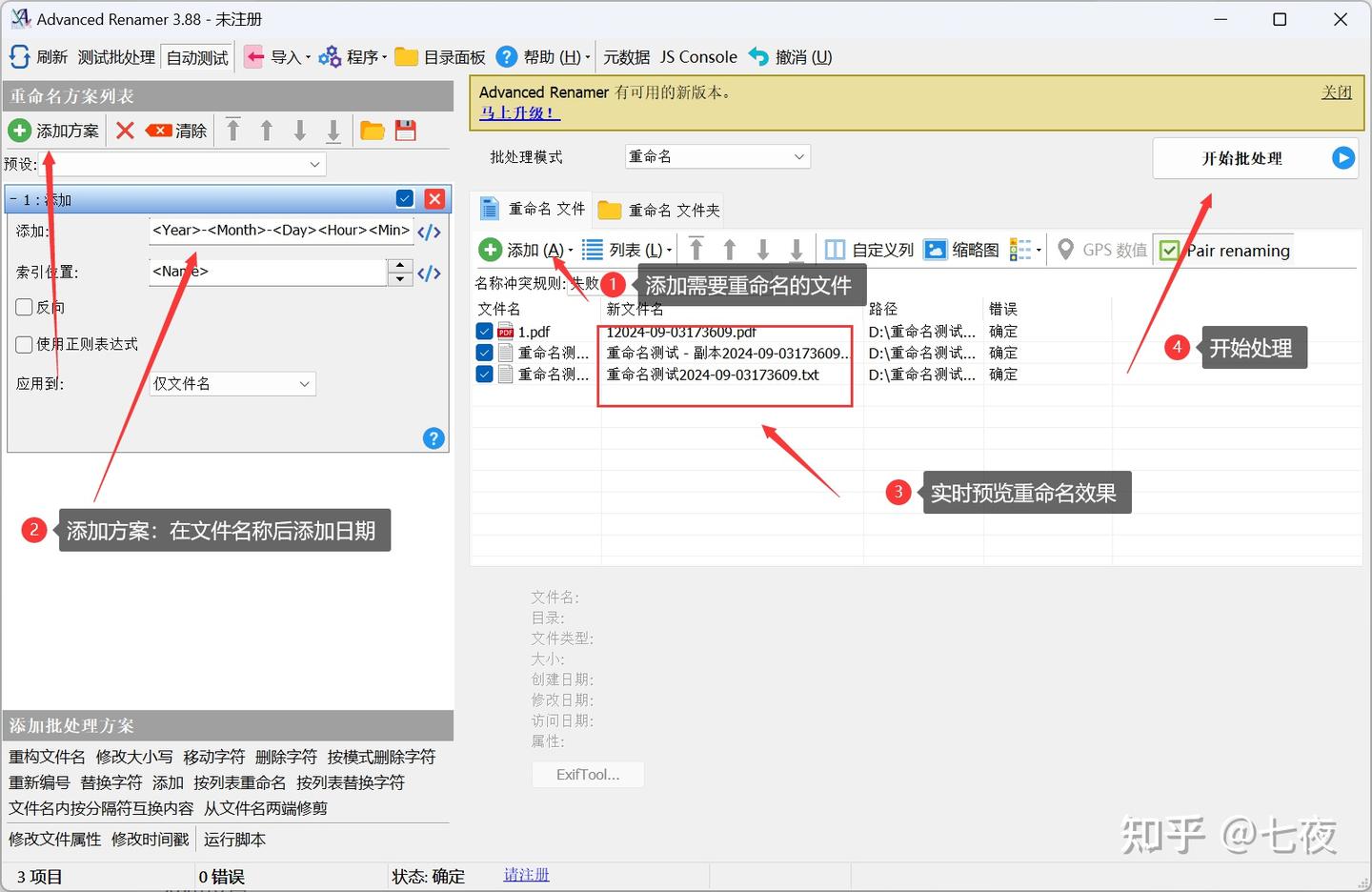Enable the 使用正则表达式 checkbox

click(25, 344)
